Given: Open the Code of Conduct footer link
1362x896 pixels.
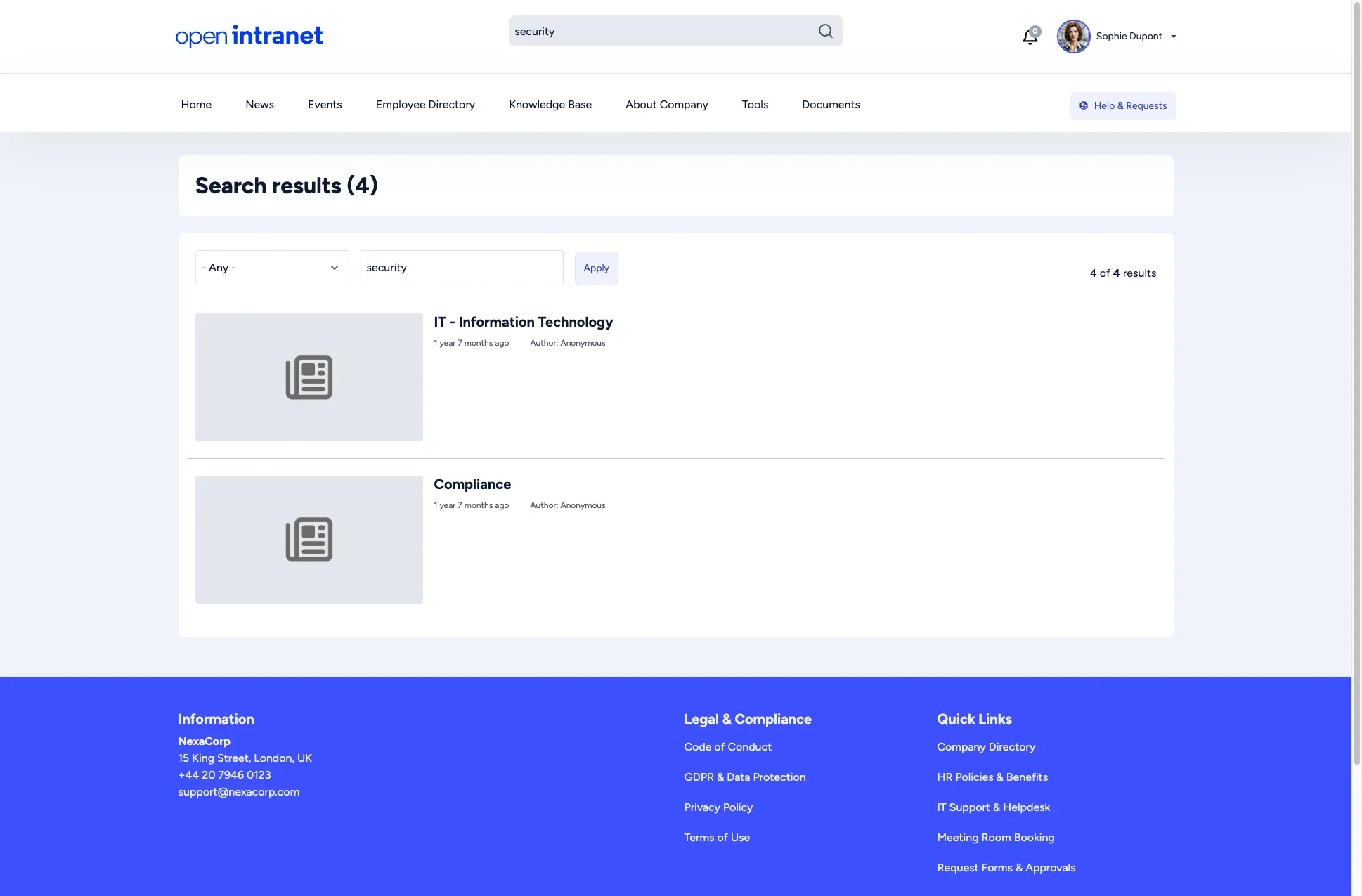Looking at the screenshot, I should (x=727, y=747).
